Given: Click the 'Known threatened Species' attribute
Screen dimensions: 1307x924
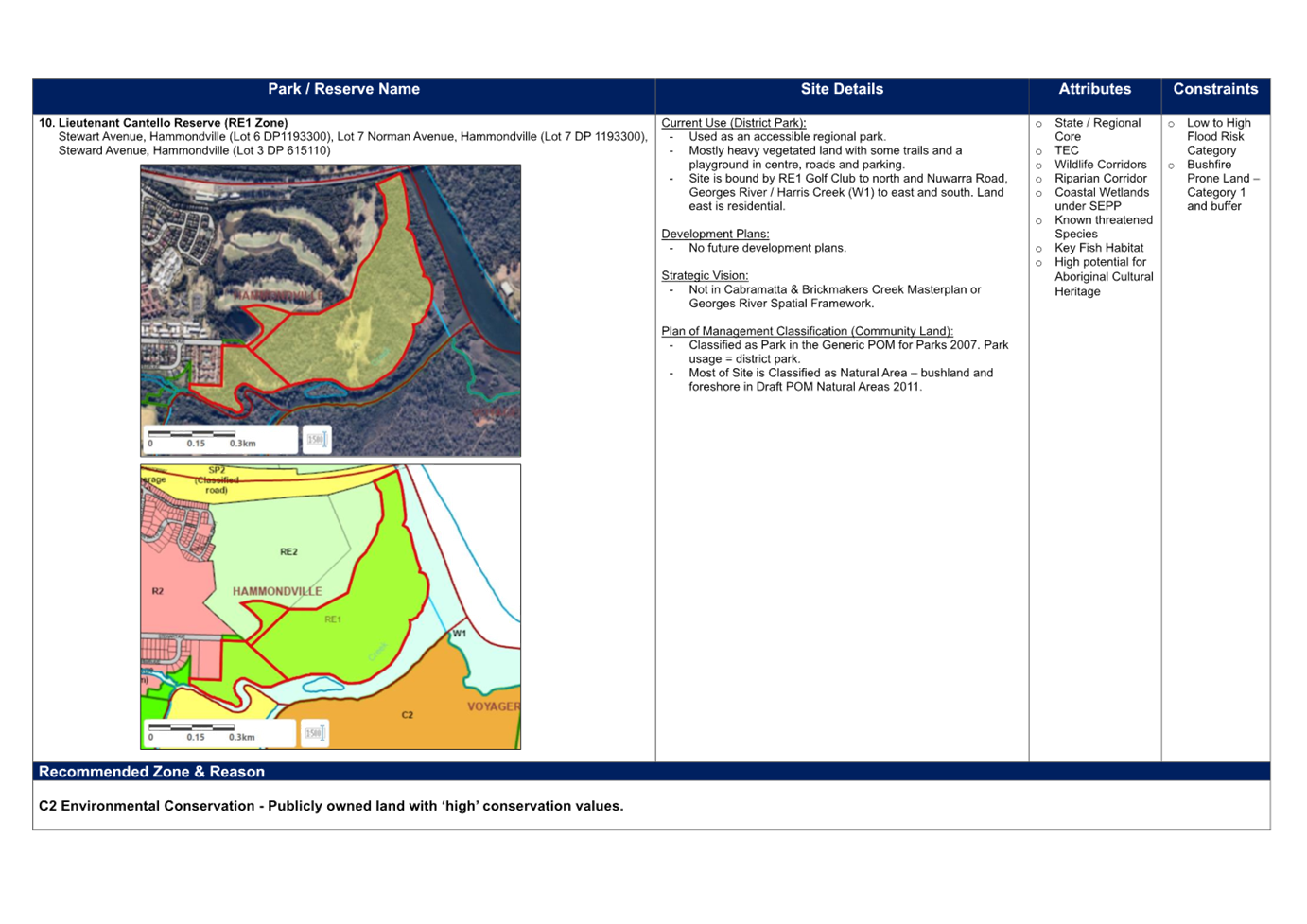Looking at the screenshot, I should pyautogui.click(x=1104, y=227).
